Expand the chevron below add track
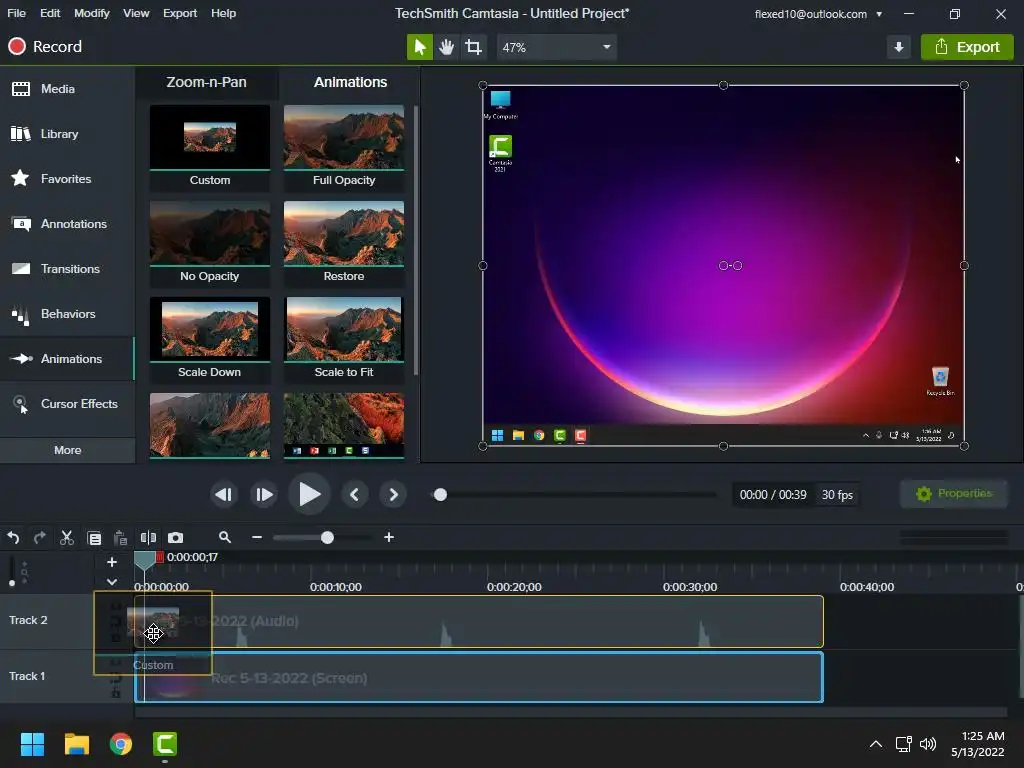 coord(112,581)
